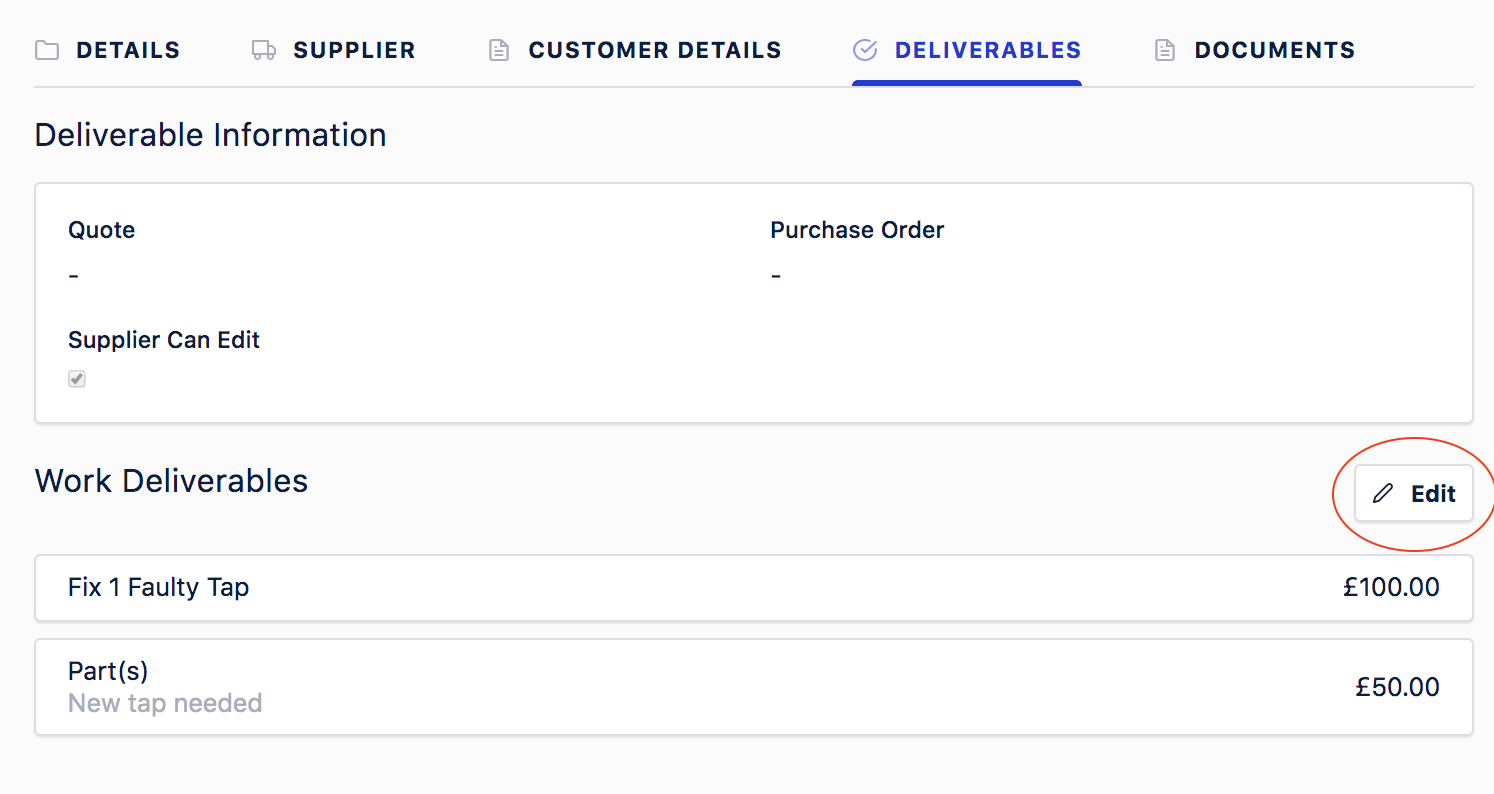Viewport: 1494px width, 794px height.
Task: Edit the Work Deliverables list
Action: point(1414,493)
